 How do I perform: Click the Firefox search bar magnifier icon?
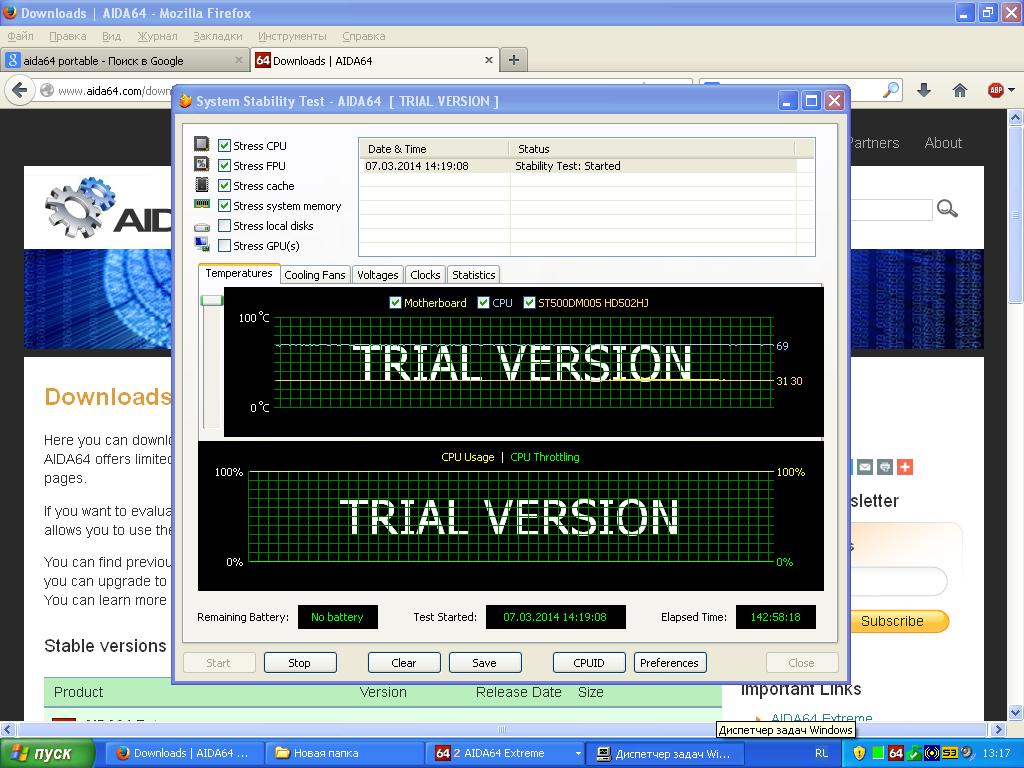[891, 90]
